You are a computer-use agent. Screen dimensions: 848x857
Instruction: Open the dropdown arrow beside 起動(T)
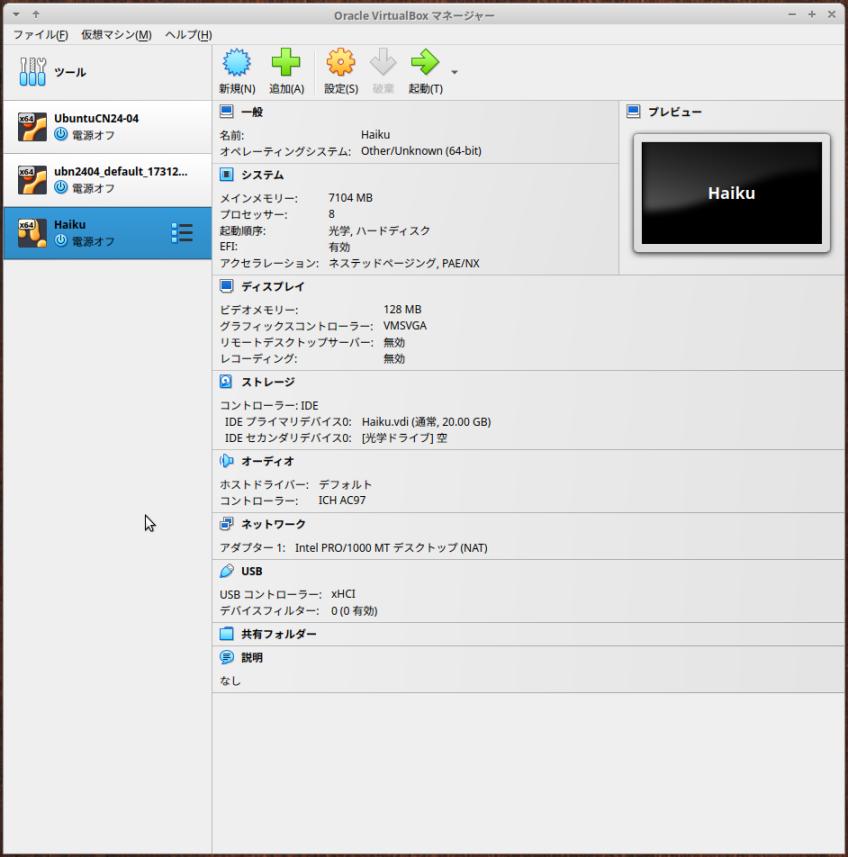point(454,72)
